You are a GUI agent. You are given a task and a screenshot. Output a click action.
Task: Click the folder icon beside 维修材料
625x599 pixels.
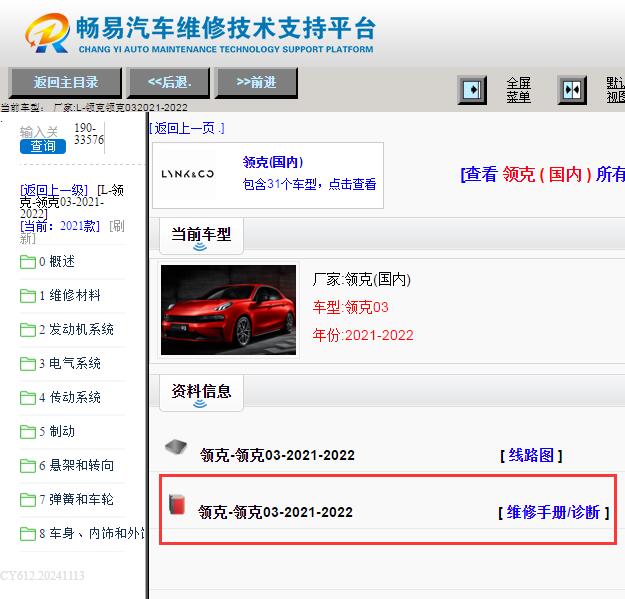tap(28, 296)
